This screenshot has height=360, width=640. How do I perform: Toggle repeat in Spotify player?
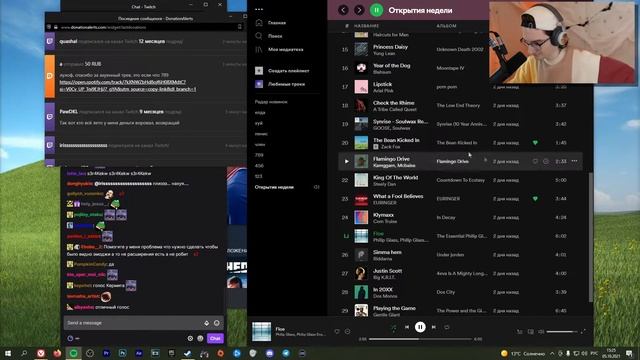pyautogui.click(x=447, y=327)
